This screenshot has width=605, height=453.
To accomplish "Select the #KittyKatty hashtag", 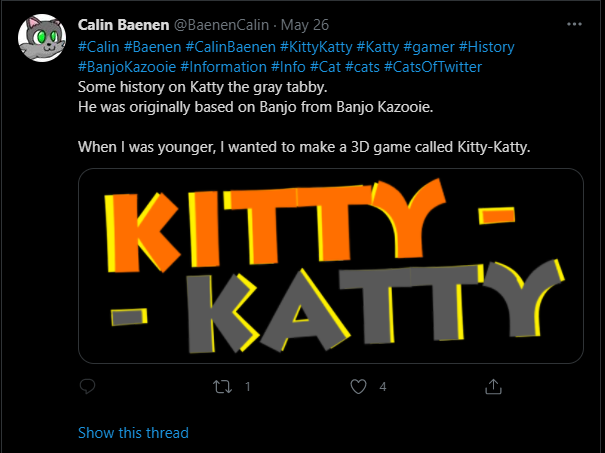I will [316, 47].
